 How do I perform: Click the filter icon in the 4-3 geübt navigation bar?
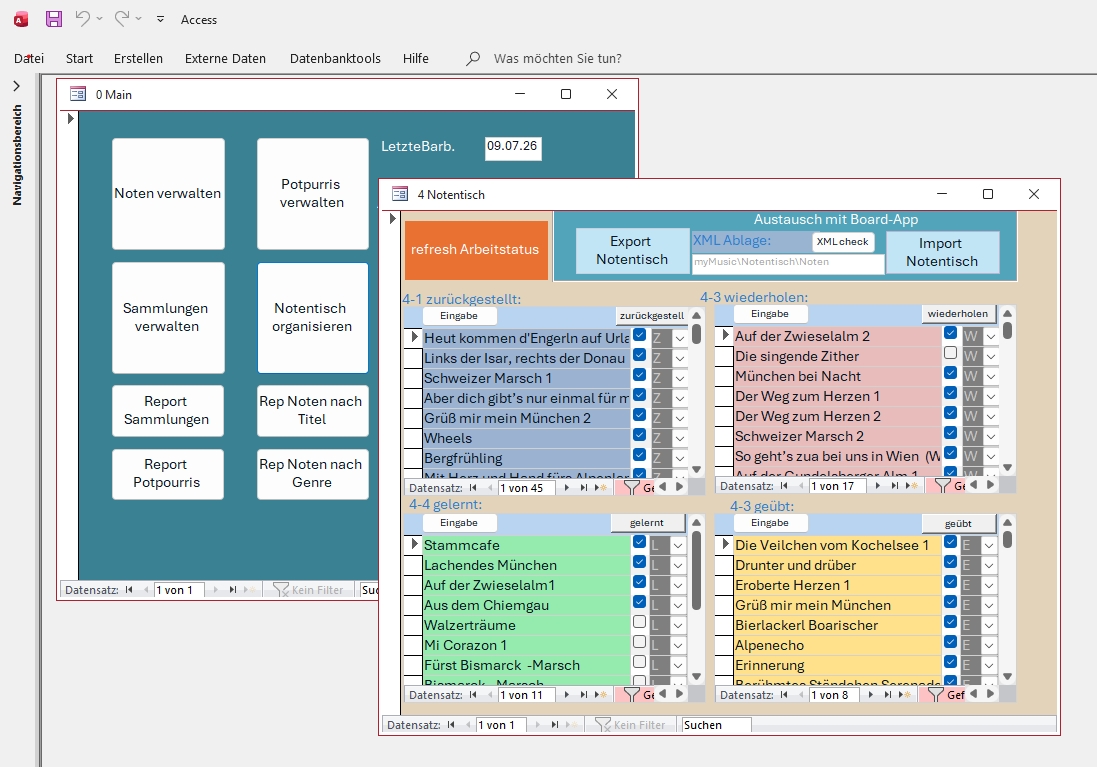935,695
